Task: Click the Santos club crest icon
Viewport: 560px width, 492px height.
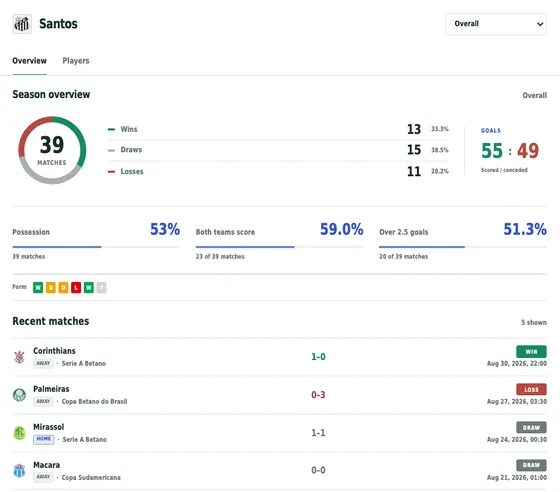Action: pos(22,24)
